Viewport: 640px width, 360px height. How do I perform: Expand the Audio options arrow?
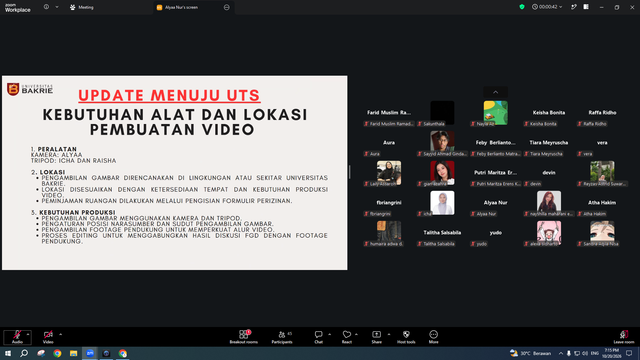[x=28, y=334]
